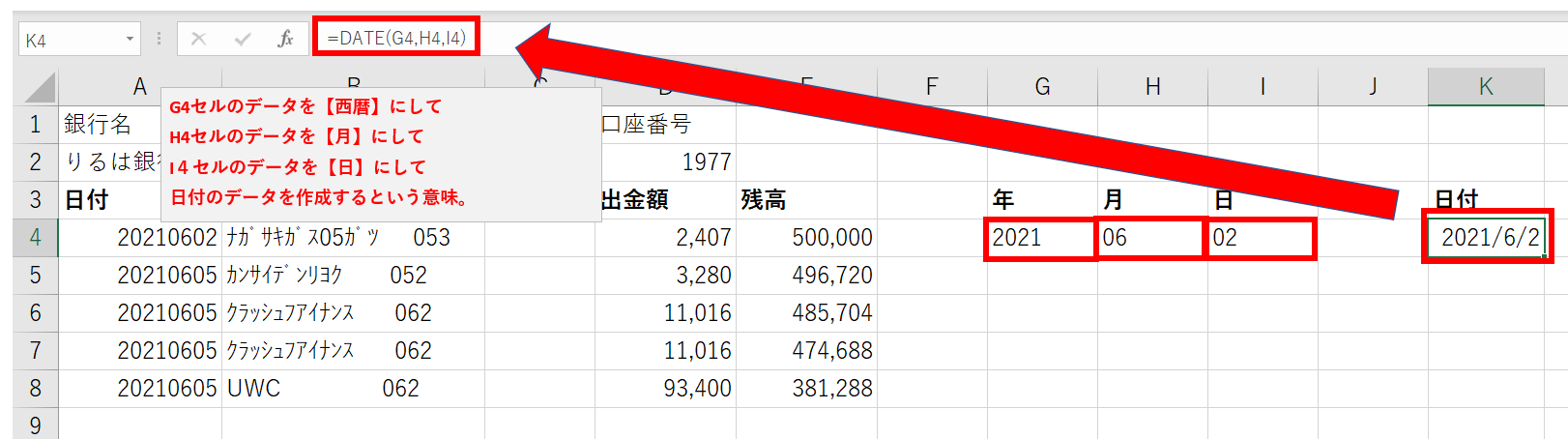Click the formula bar with =DATE(G4,H4,I4)
The height and width of the screenshot is (439, 1568).
pos(396,38)
